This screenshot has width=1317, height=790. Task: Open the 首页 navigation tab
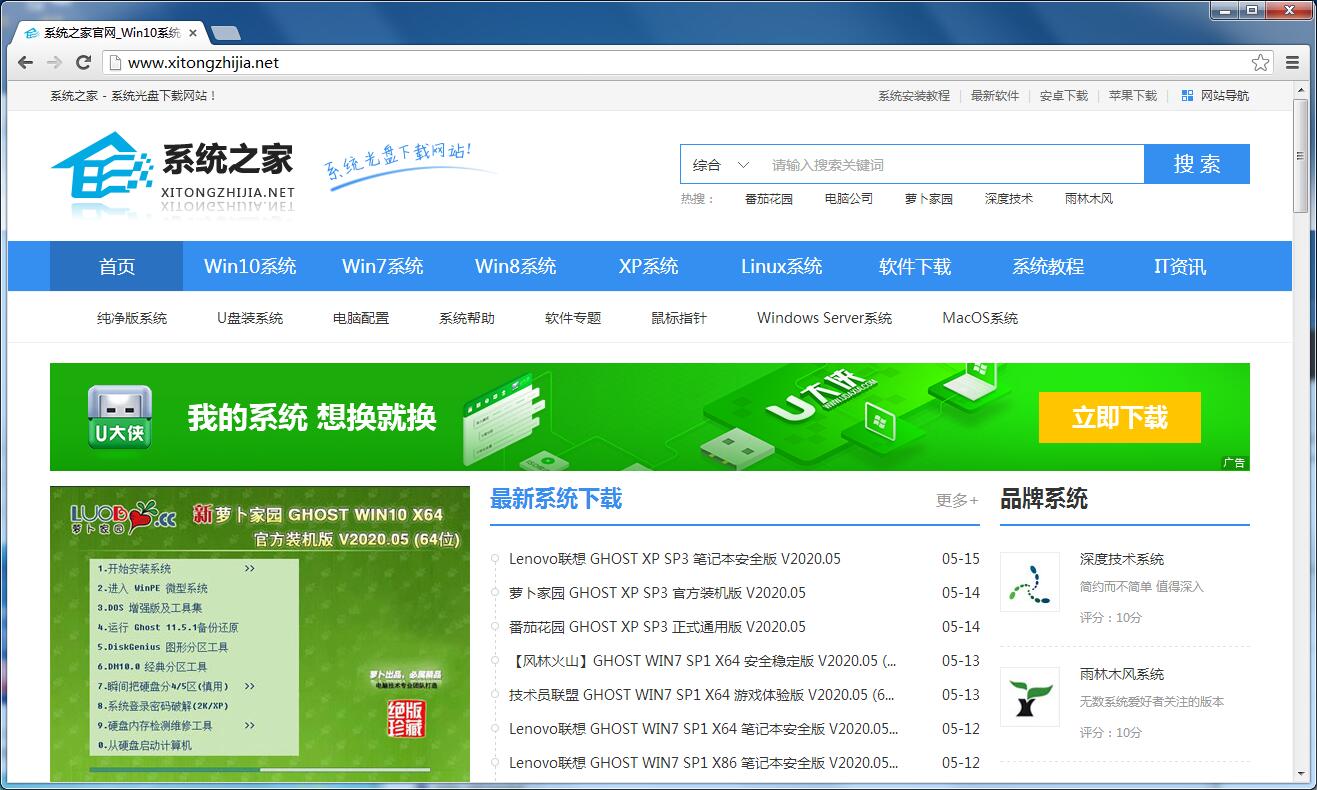coord(117,266)
